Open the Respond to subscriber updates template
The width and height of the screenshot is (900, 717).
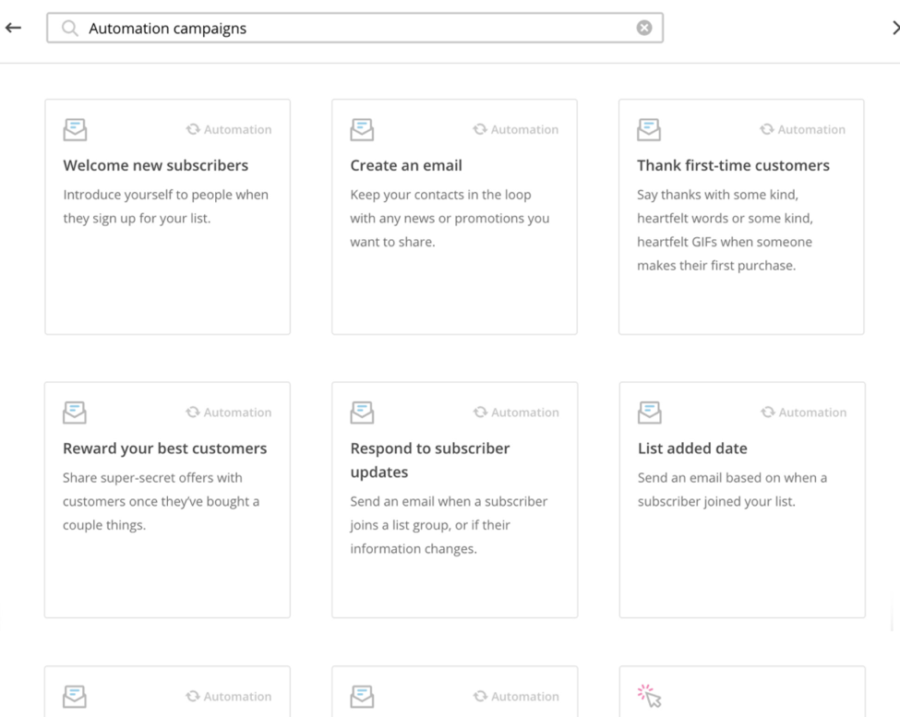454,498
